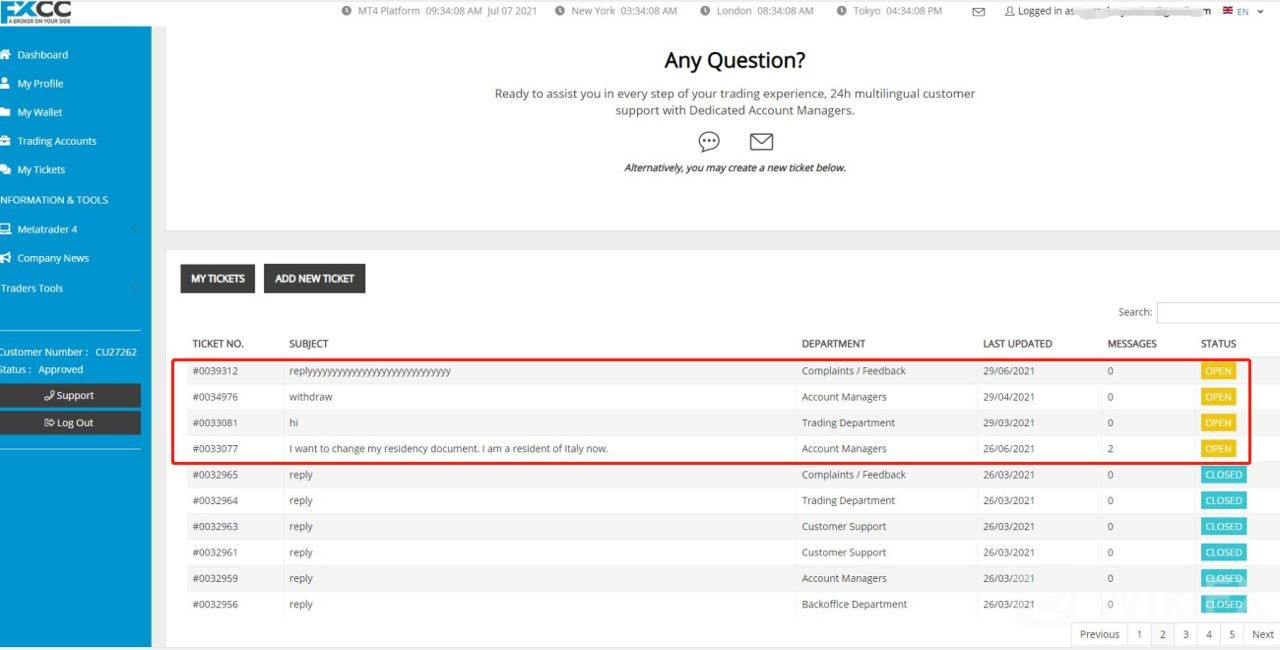Click the Support button in sidebar
This screenshot has width=1280, height=650.
[x=69, y=396]
